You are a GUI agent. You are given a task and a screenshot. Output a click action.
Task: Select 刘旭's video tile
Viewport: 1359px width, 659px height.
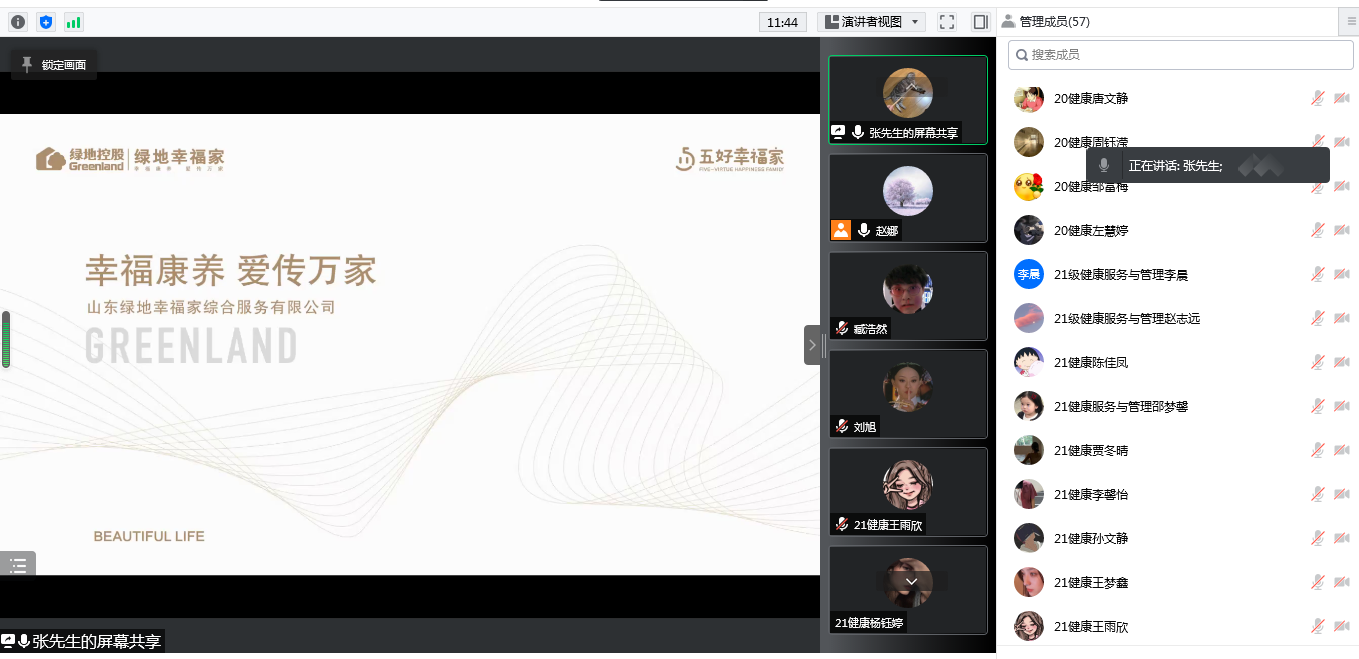click(907, 394)
